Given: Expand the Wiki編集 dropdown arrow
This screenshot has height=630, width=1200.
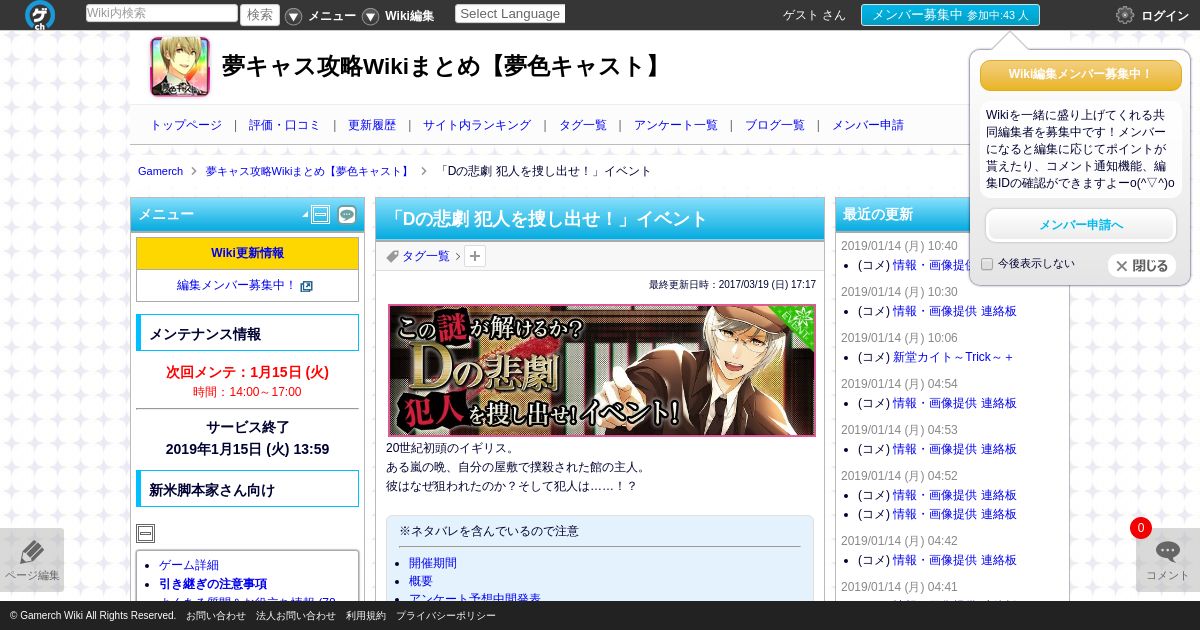Looking at the screenshot, I should click(x=370, y=16).
